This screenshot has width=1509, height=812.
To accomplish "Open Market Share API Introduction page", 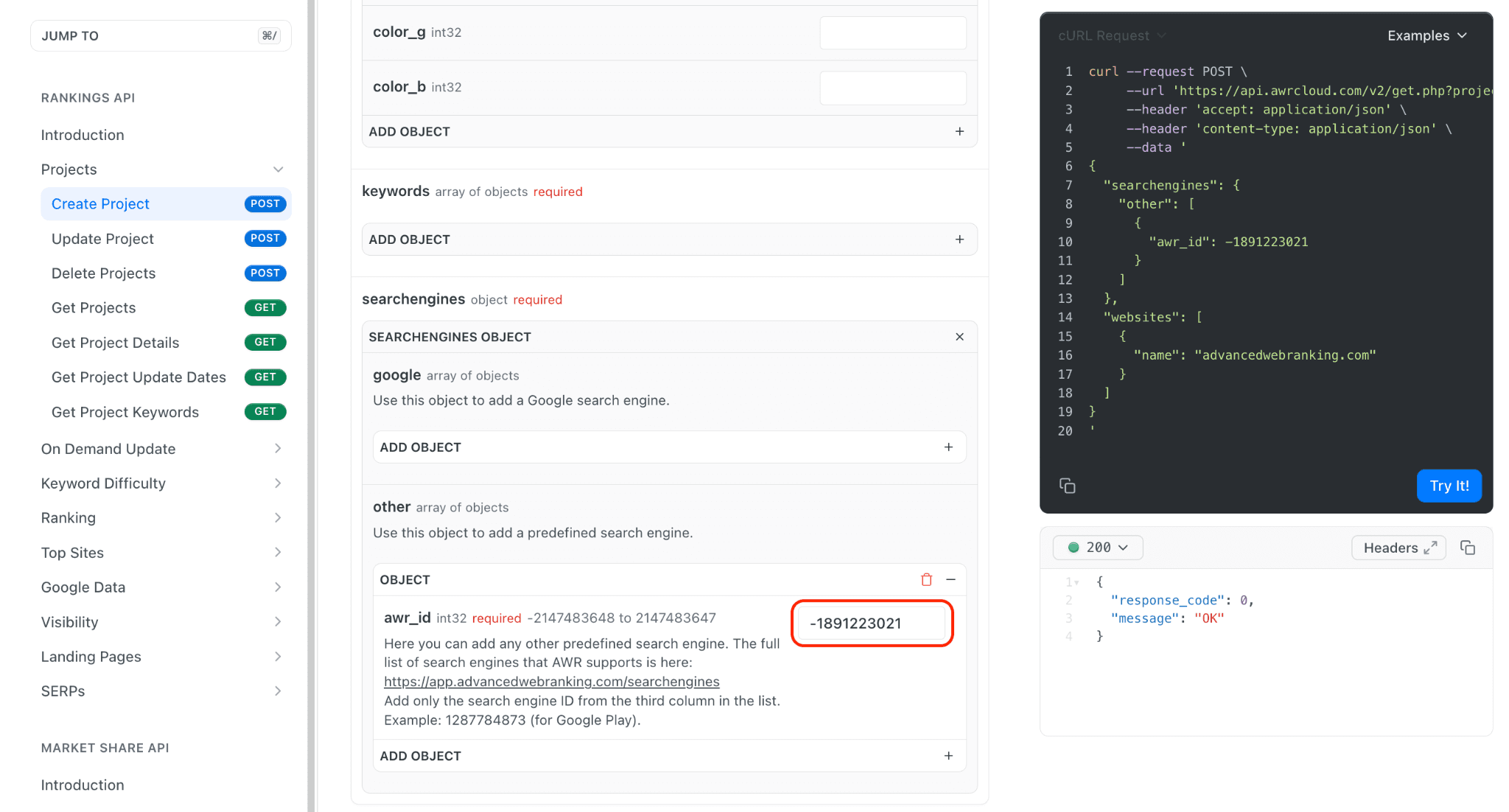I will (83, 785).
